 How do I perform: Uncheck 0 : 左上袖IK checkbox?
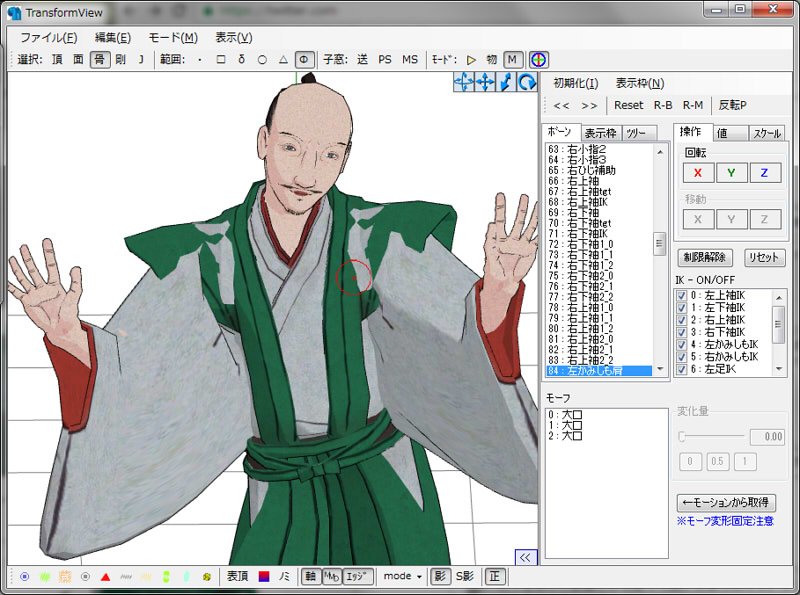click(681, 295)
